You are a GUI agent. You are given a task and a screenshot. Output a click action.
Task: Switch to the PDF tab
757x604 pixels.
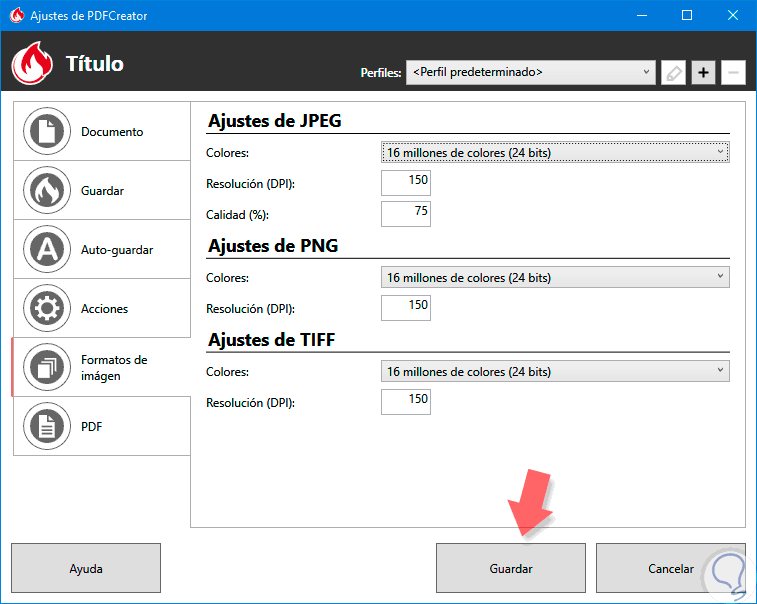tap(102, 426)
